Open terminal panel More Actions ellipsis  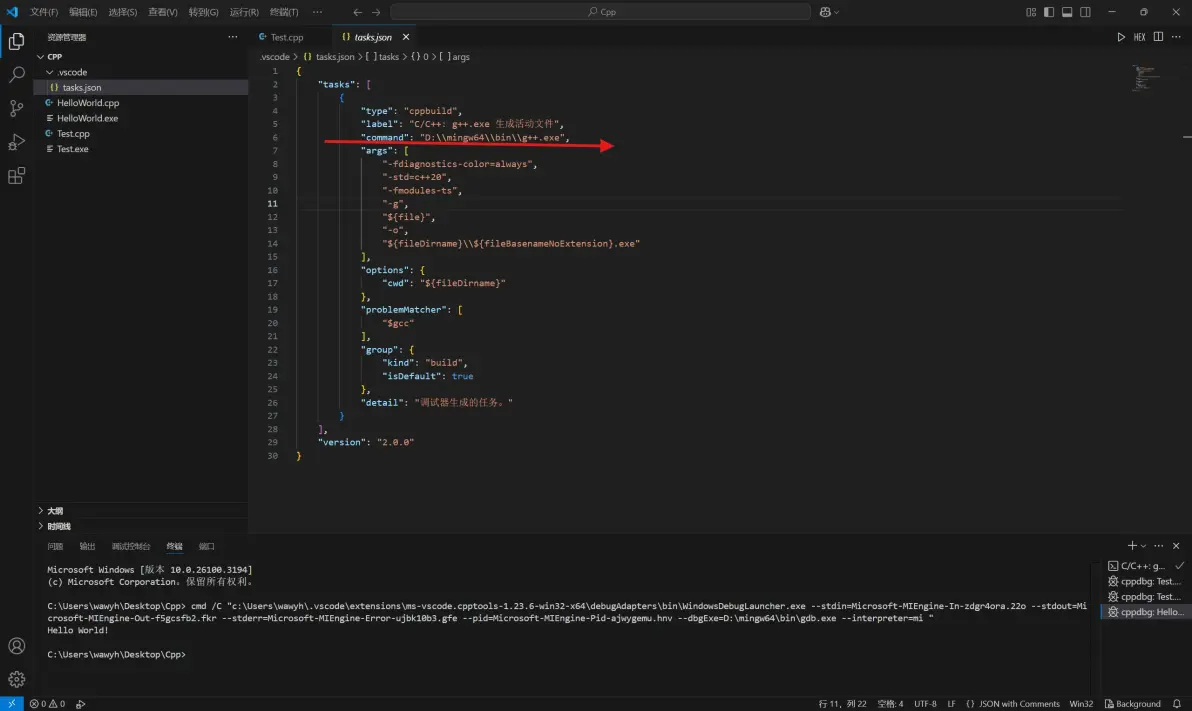pos(1159,545)
